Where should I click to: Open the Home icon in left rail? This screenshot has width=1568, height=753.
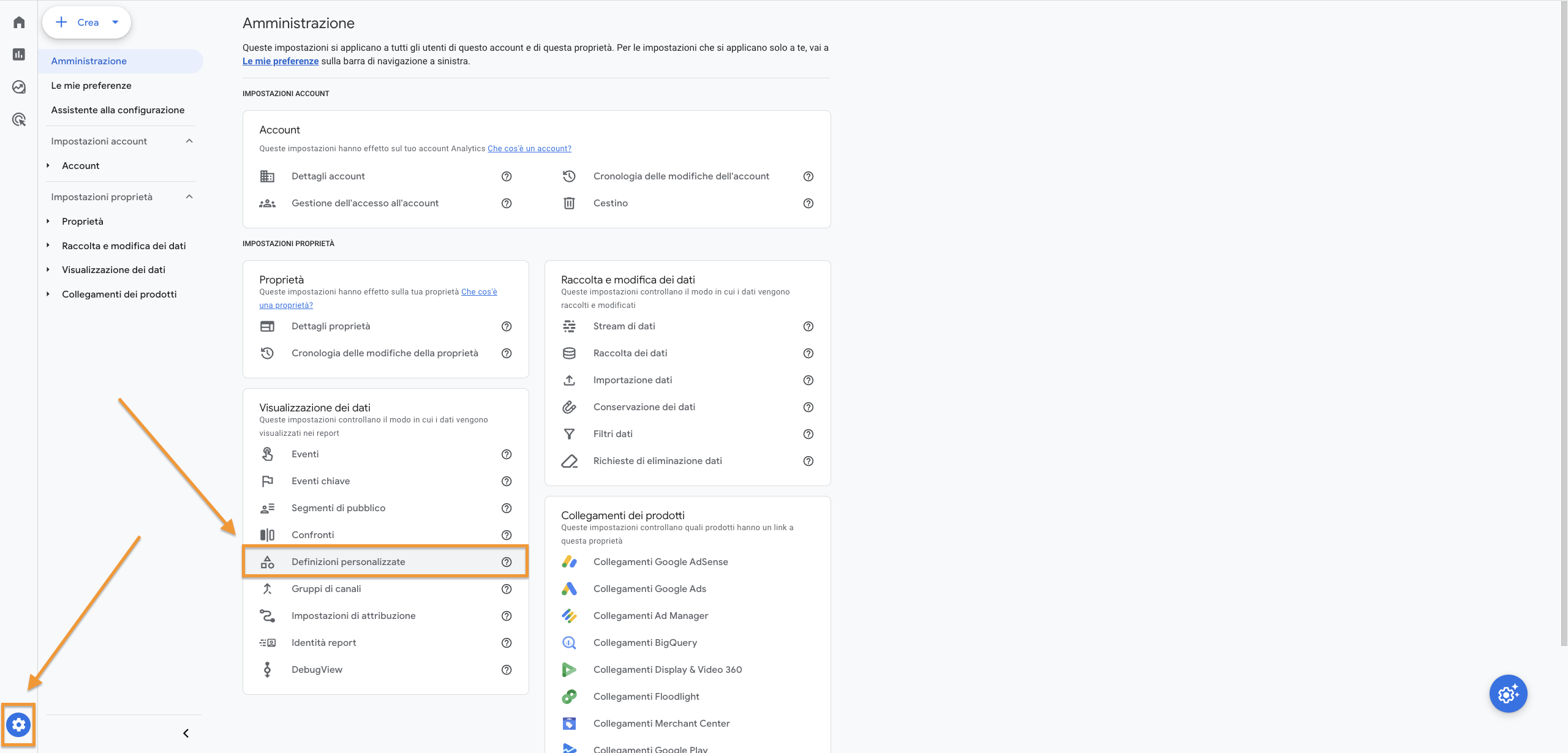19,23
